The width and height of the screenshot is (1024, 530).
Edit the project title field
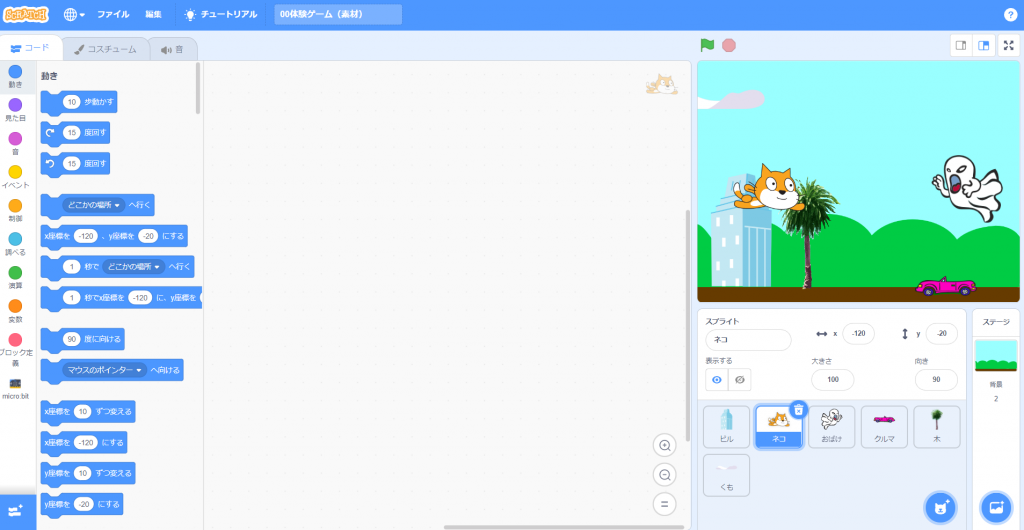click(338, 14)
